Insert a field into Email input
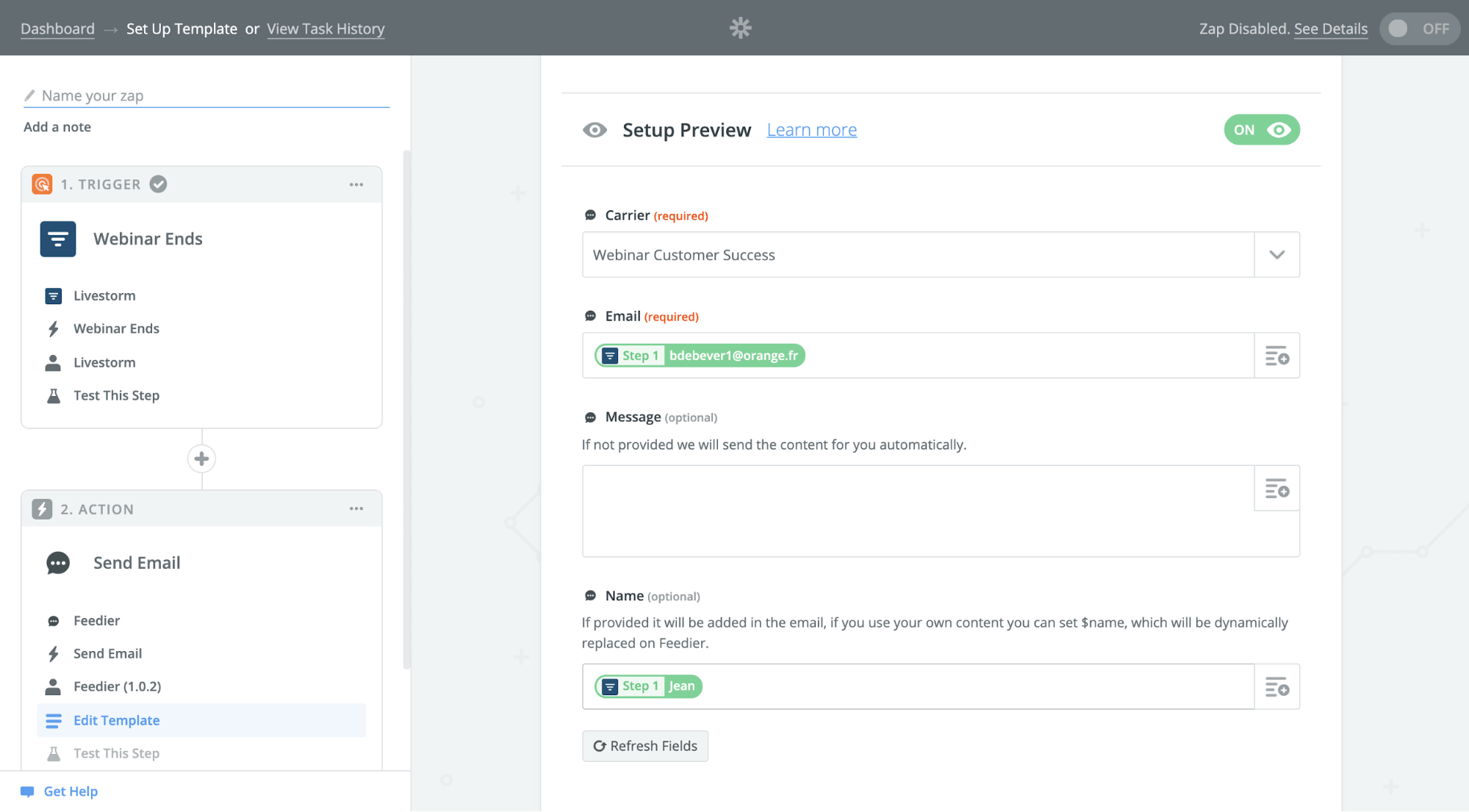Screen dimensions: 1469x812 coord(1276,356)
